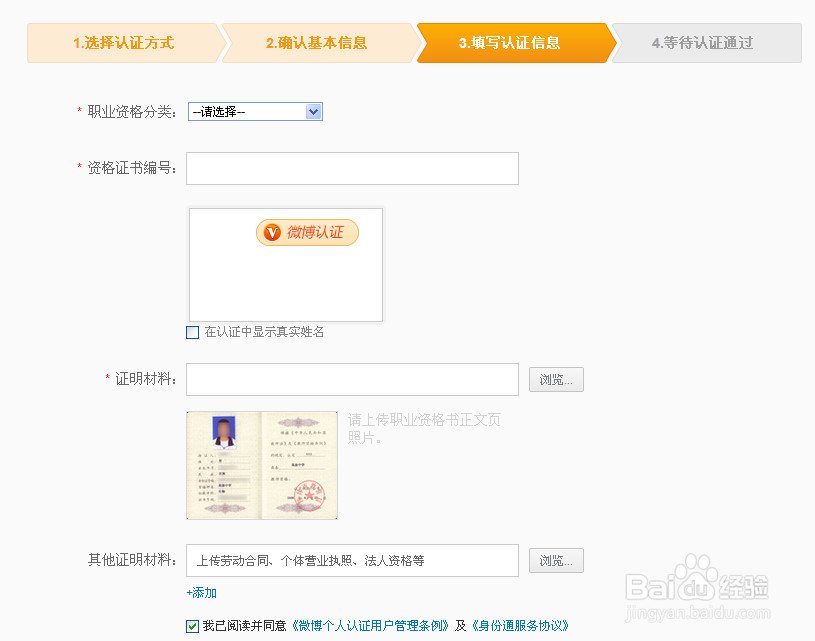Click the '微博认证' badge in the preview box

(307, 232)
